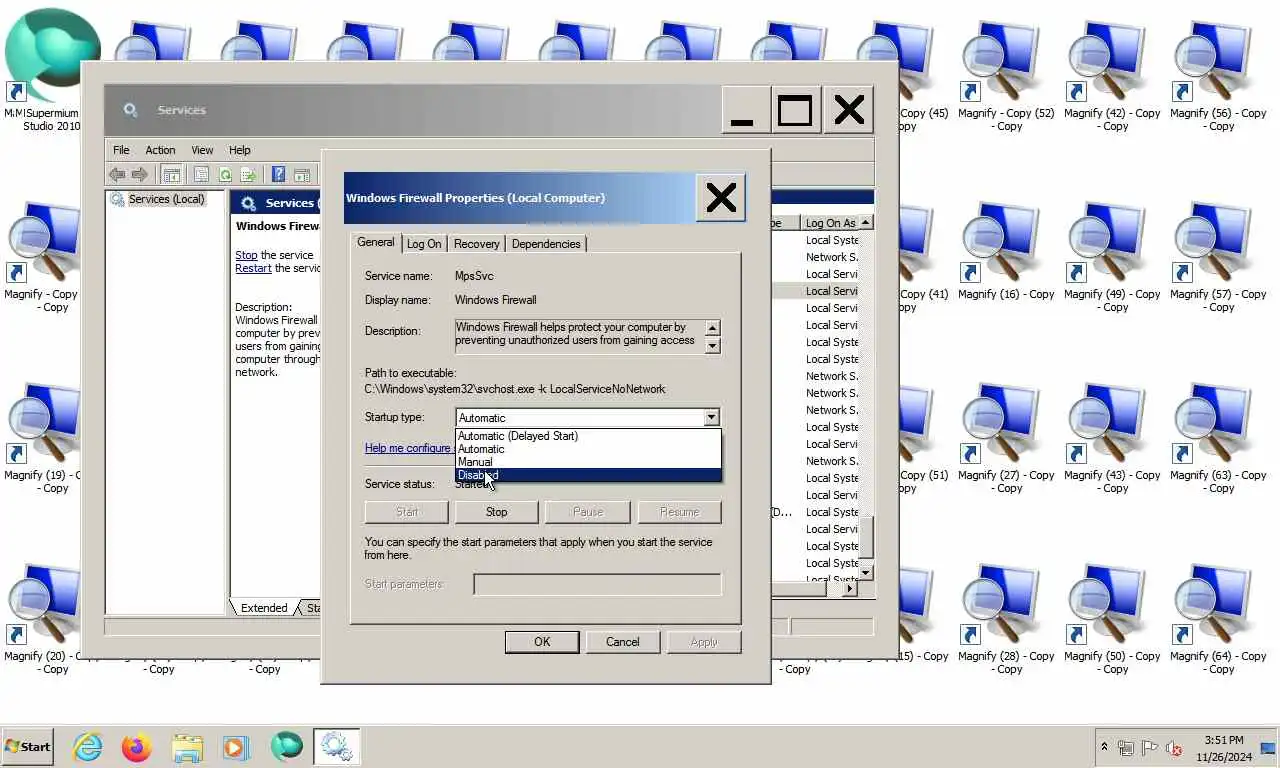Click the Log On As column header

click(830, 223)
